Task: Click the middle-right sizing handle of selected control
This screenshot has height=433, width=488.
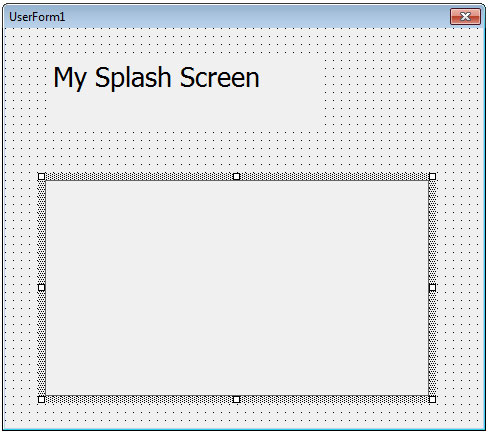Action: 432,287
